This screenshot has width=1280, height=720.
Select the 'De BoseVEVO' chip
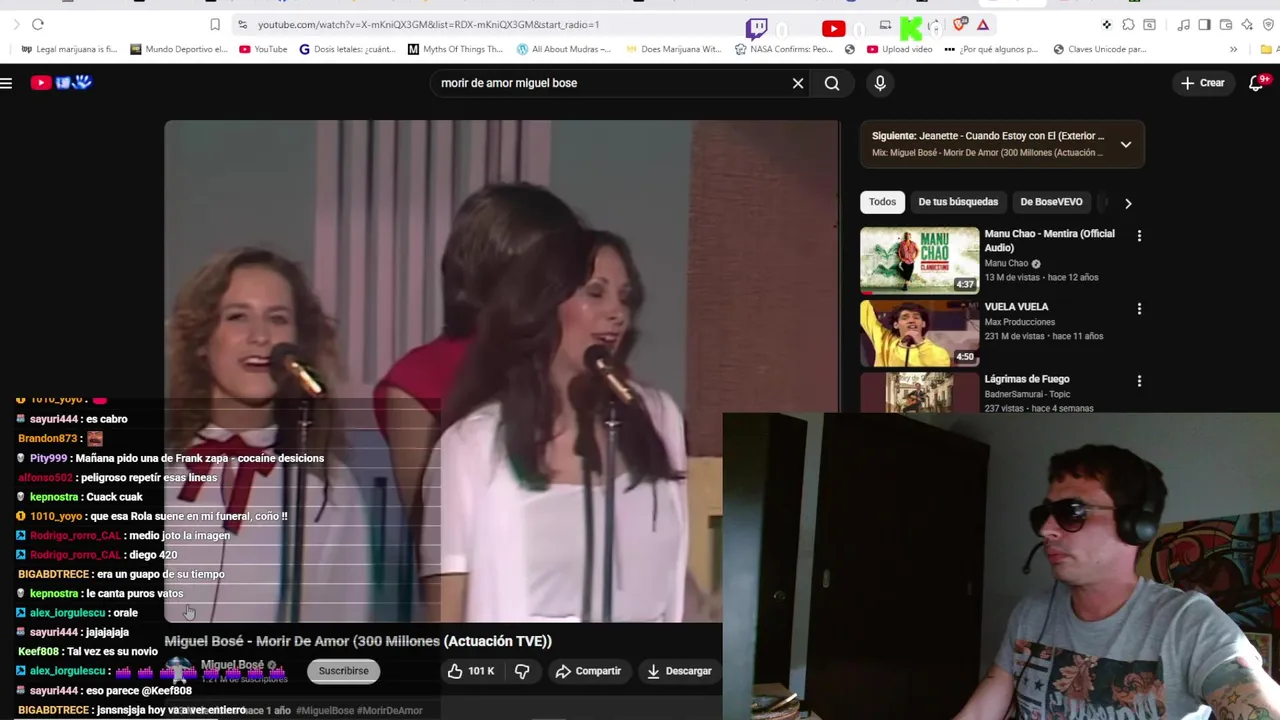pyautogui.click(x=1051, y=202)
